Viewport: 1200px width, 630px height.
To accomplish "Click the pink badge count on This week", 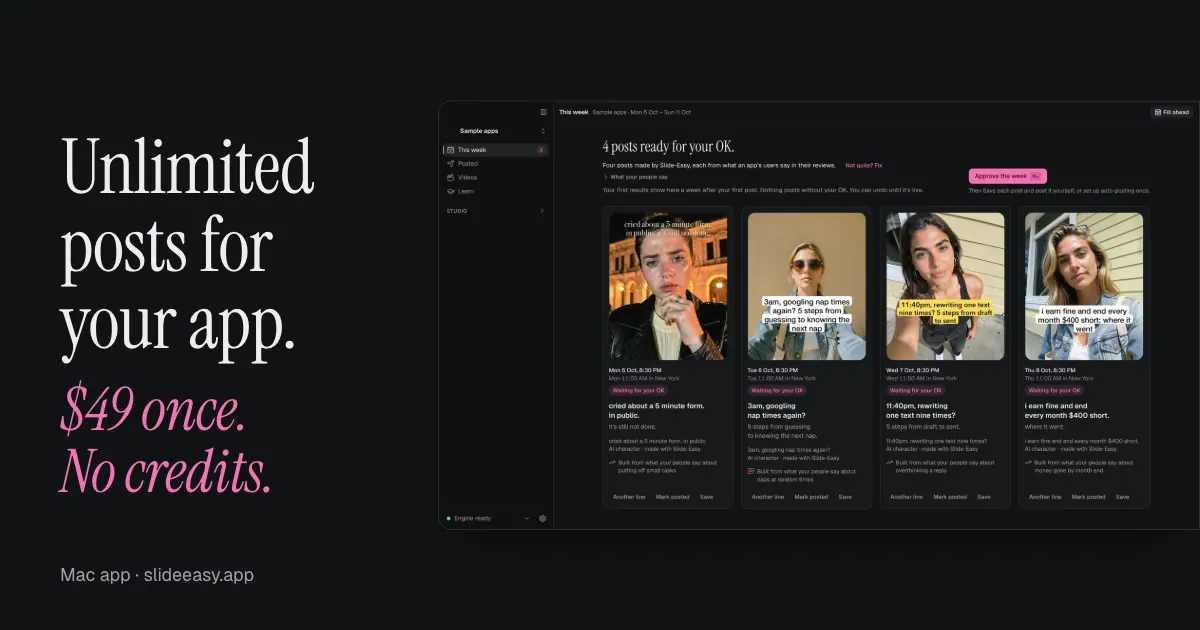I will click(541, 150).
